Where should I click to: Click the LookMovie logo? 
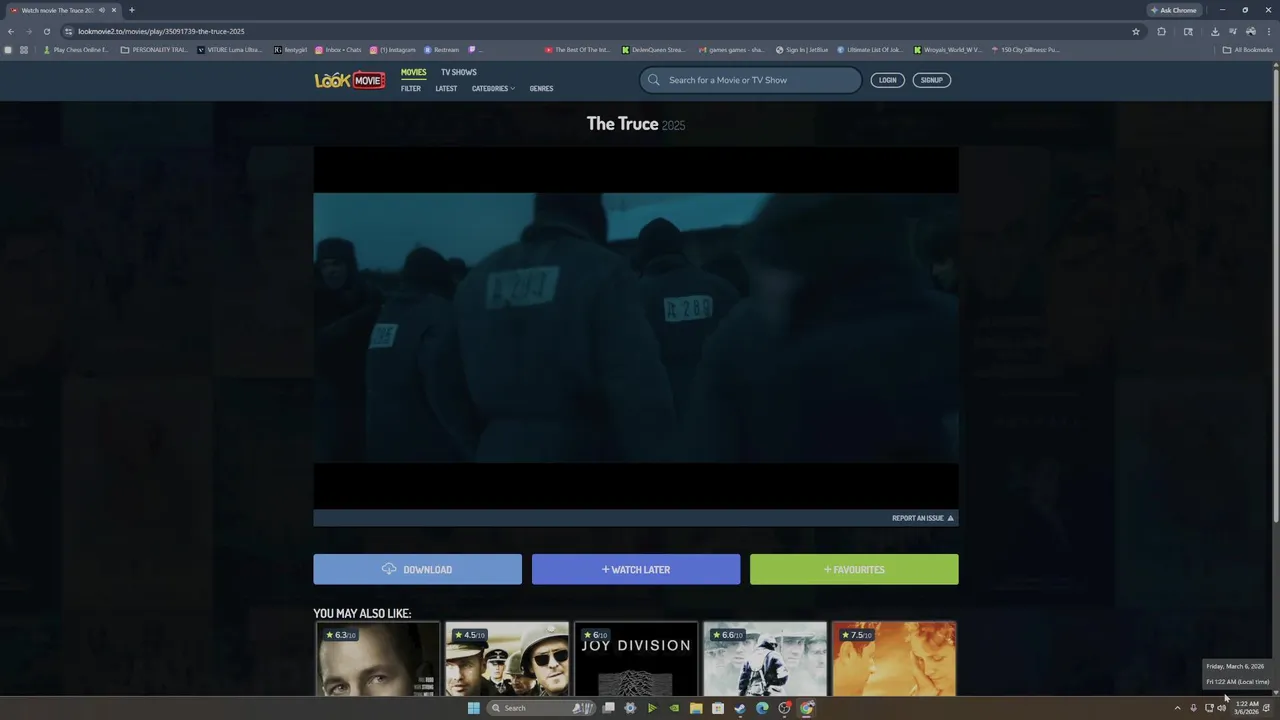[x=350, y=80]
